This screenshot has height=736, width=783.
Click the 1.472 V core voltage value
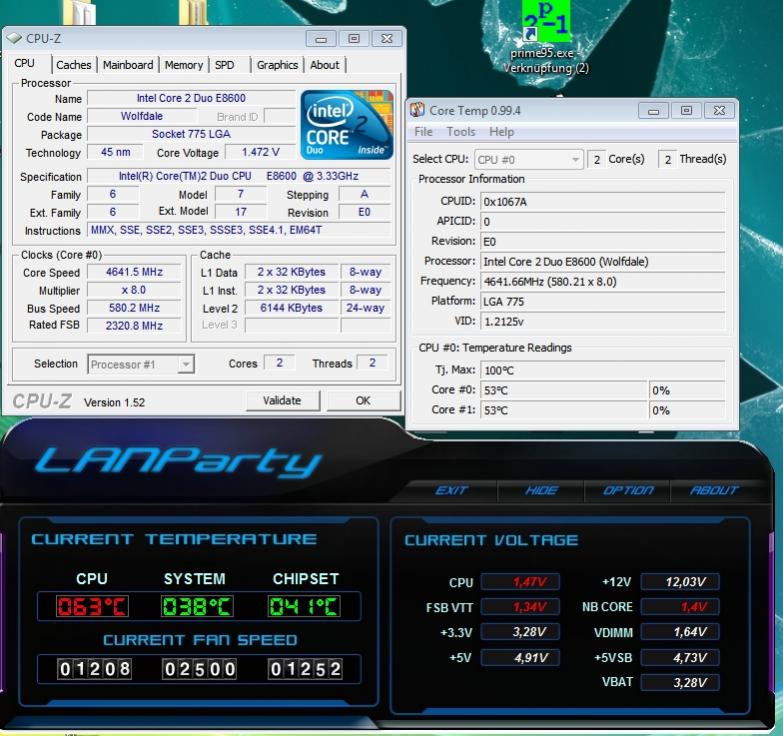tap(261, 152)
